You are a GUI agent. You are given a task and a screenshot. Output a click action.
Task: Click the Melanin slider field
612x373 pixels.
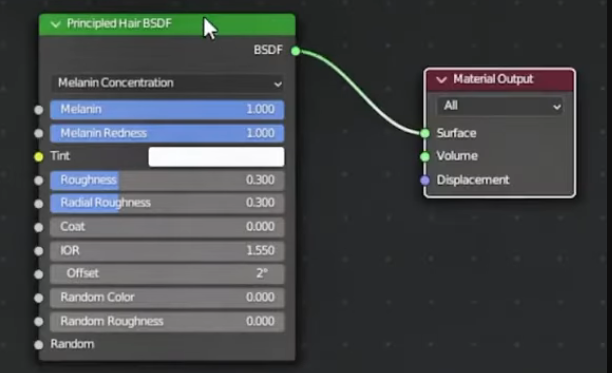pos(167,110)
